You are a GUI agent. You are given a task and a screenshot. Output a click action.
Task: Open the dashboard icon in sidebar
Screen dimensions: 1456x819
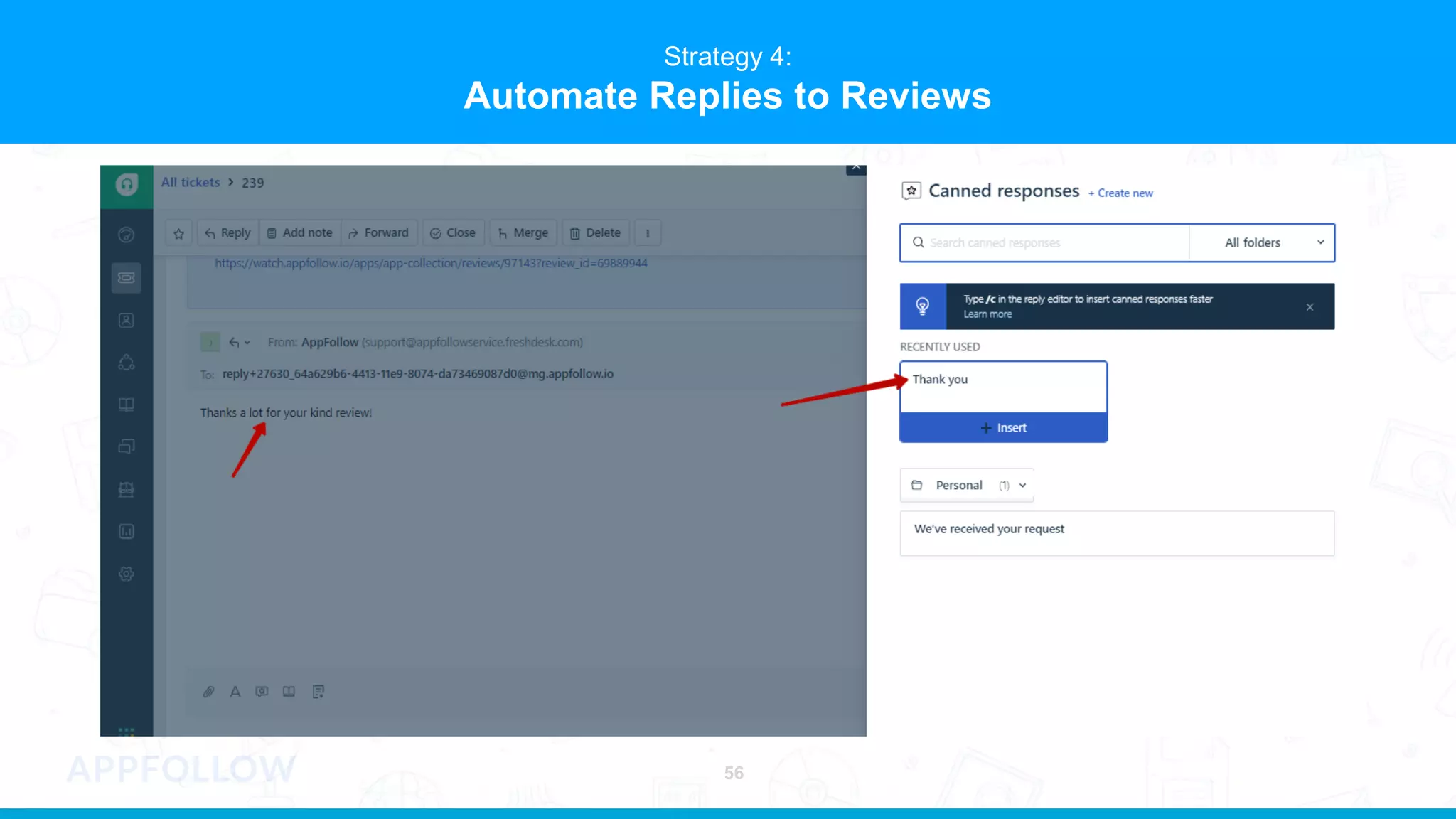pyautogui.click(x=127, y=235)
